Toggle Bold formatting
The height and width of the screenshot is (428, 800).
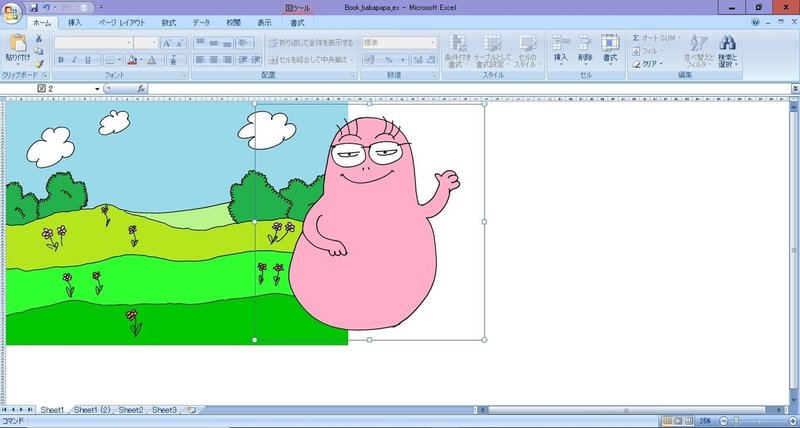61,60
